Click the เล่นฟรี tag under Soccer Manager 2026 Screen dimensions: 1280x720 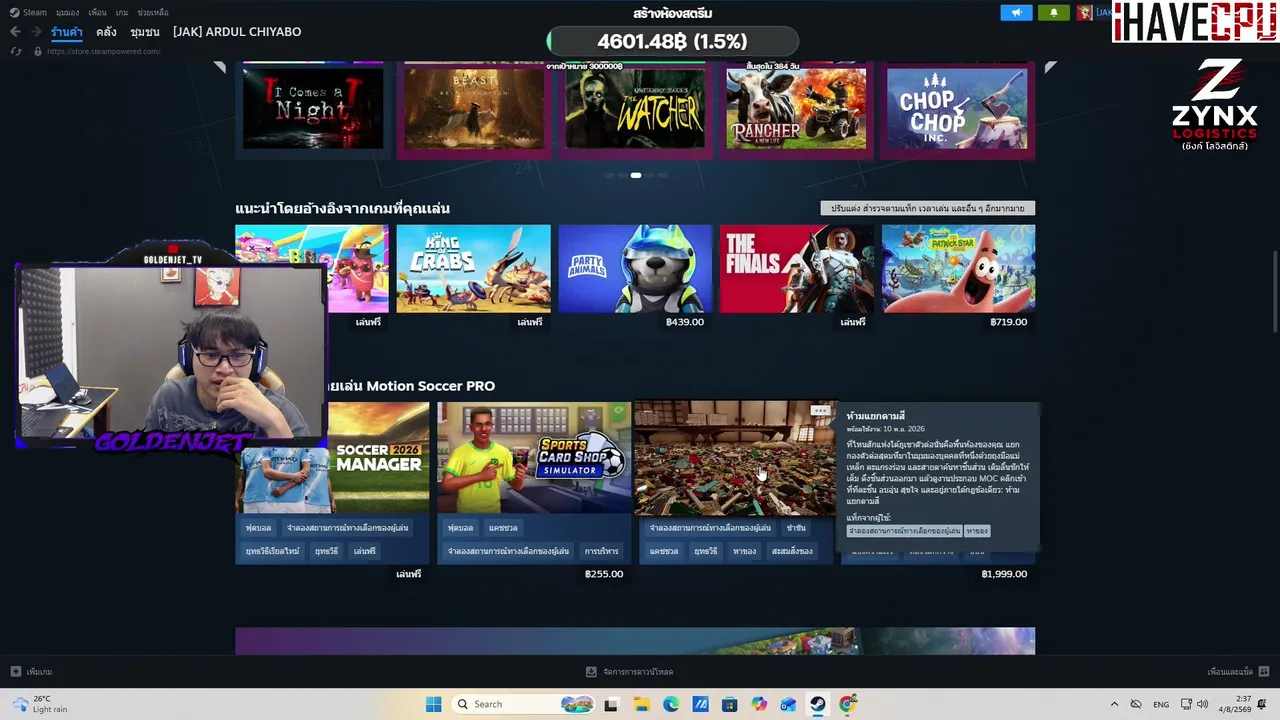click(x=364, y=551)
